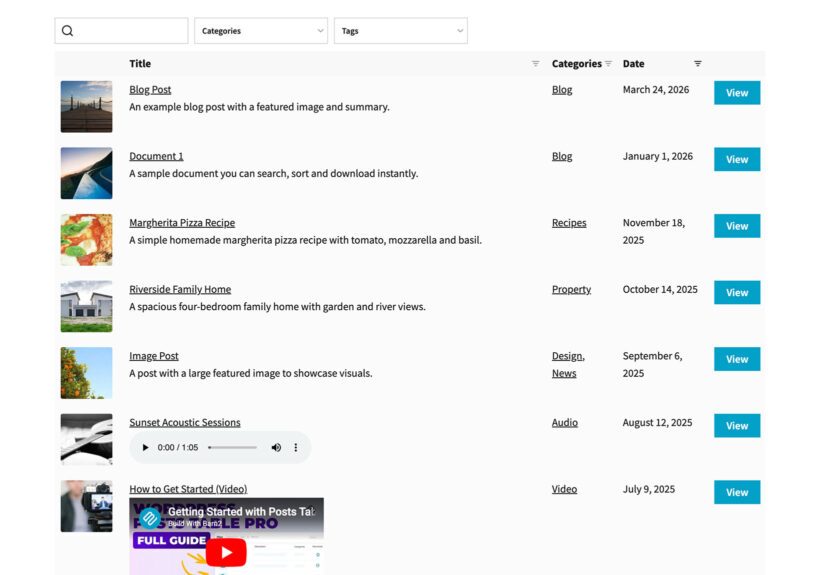Screen dimensions: 820x575
Task: Open the Margherita Pizza Recipe link
Action: point(182,223)
